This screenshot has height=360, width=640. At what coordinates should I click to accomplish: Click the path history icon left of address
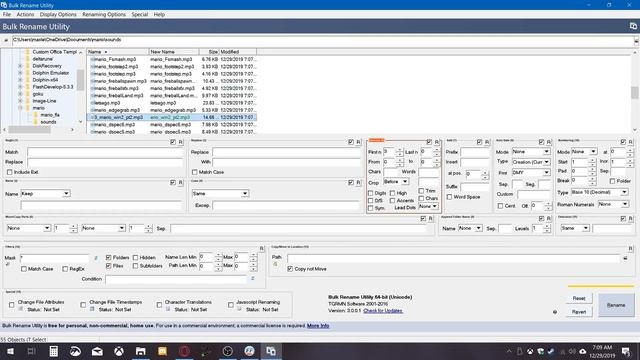tap(6, 40)
